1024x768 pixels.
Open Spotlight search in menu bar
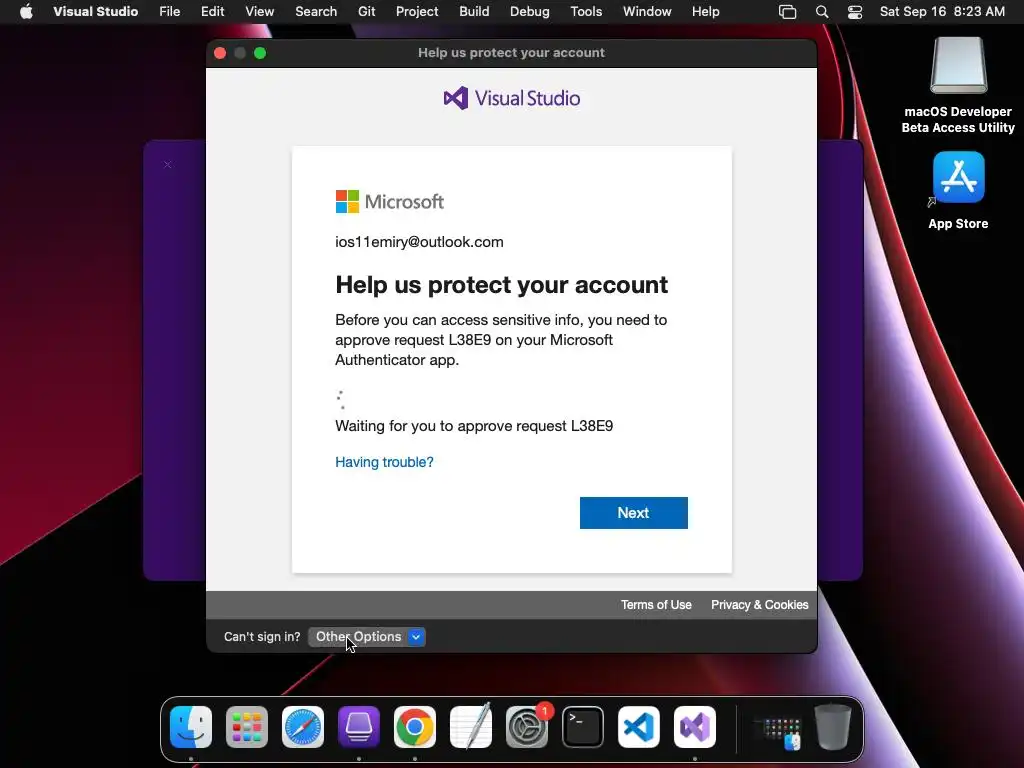822,12
